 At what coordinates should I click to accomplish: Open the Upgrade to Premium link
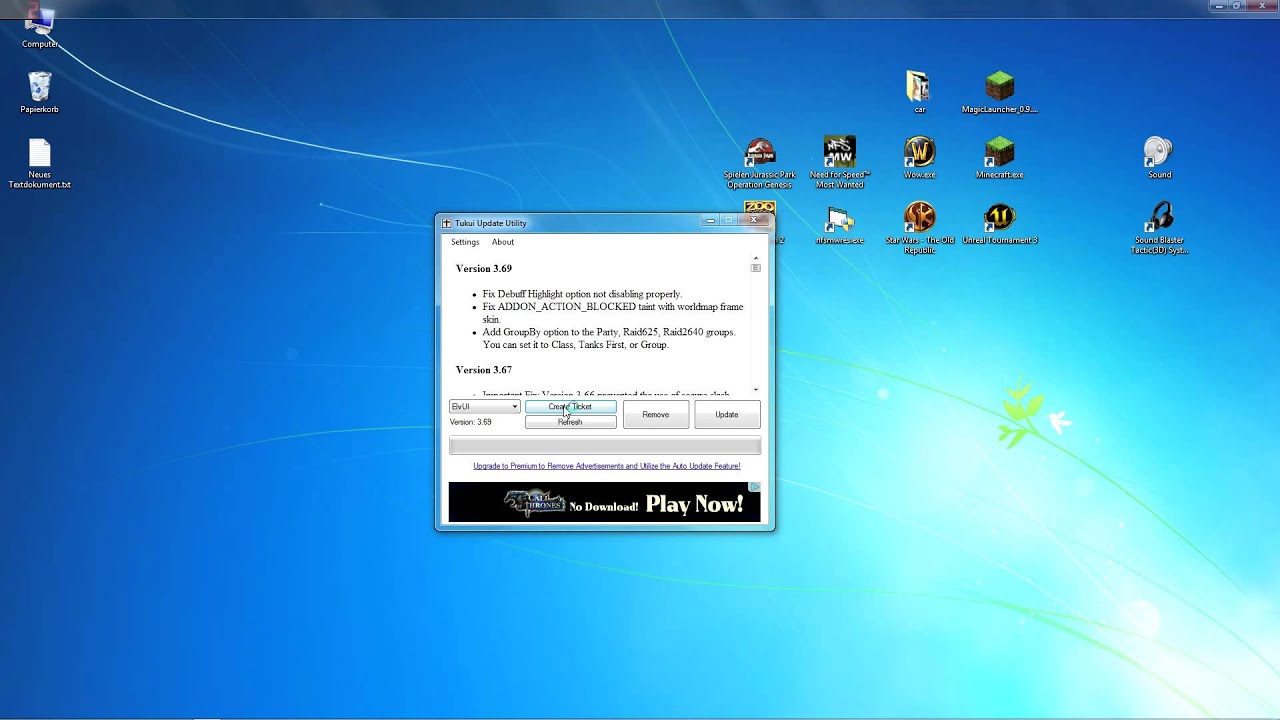click(607, 466)
